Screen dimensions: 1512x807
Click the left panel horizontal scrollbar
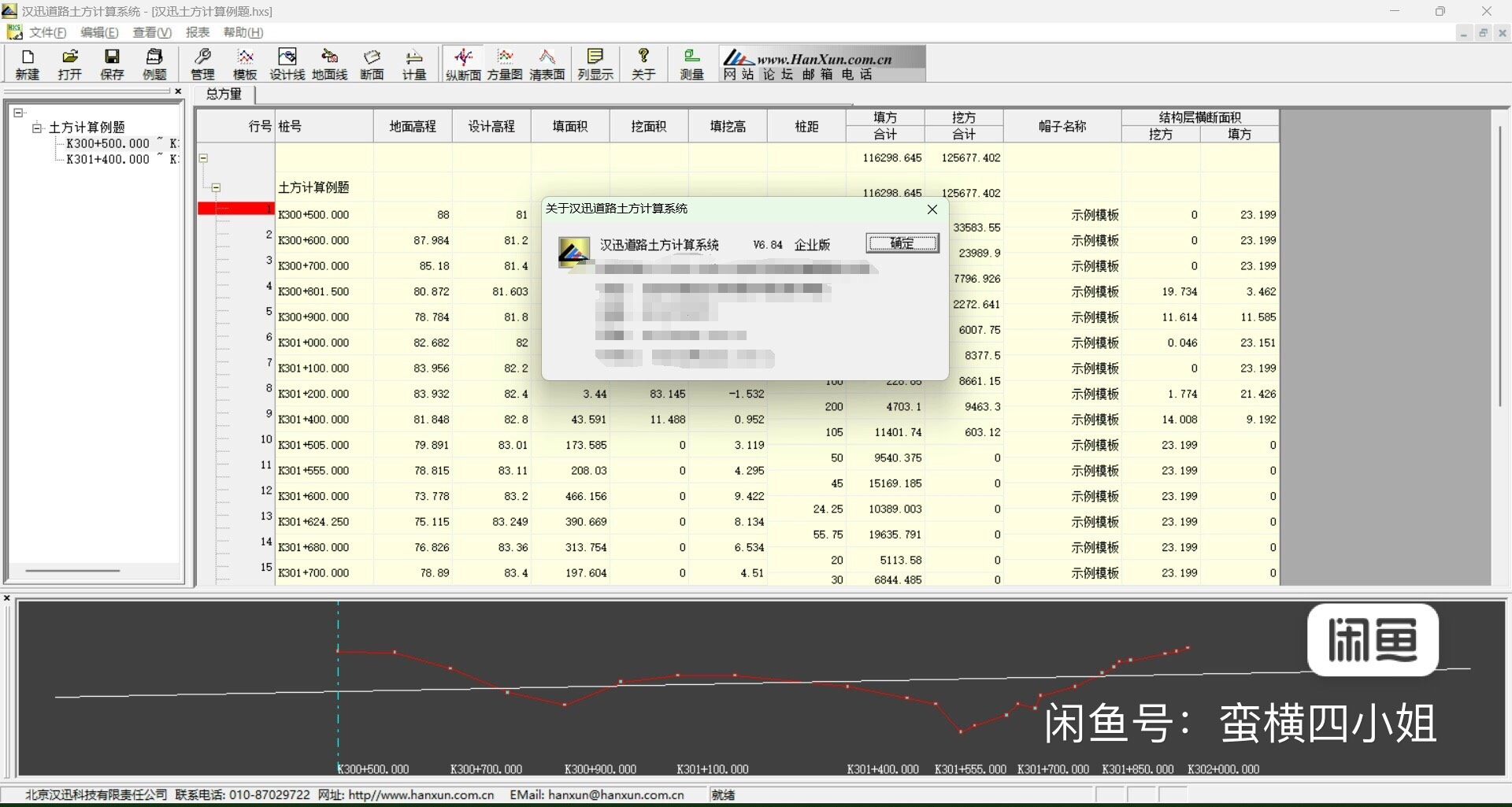tap(72, 570)
